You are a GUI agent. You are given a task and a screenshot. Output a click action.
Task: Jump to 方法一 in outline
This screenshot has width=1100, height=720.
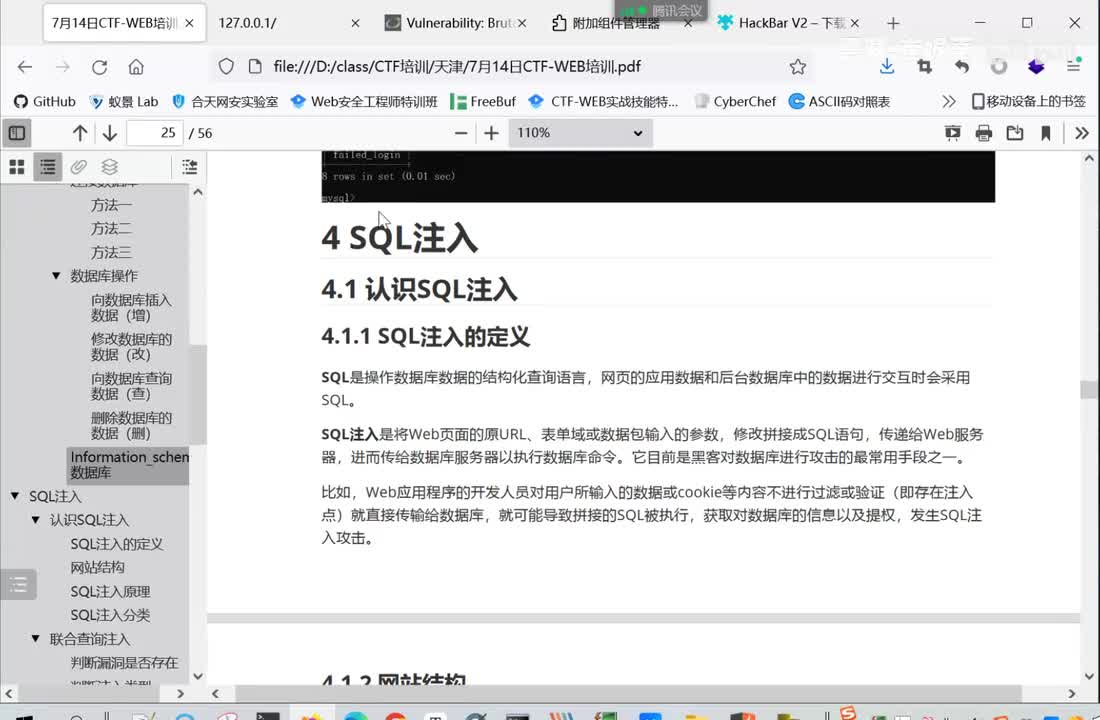coord(111,206)
